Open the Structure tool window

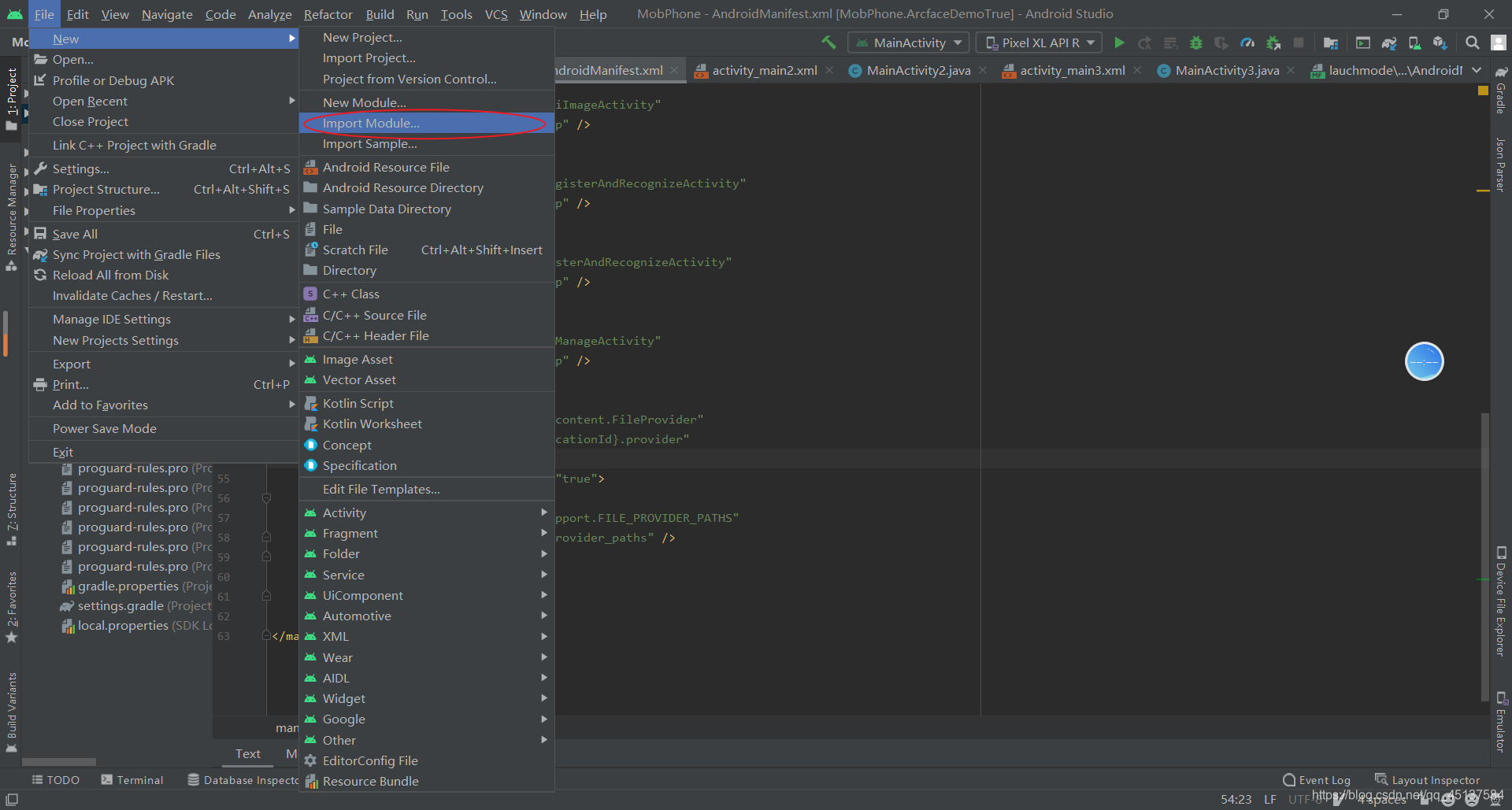click(12, 509)
